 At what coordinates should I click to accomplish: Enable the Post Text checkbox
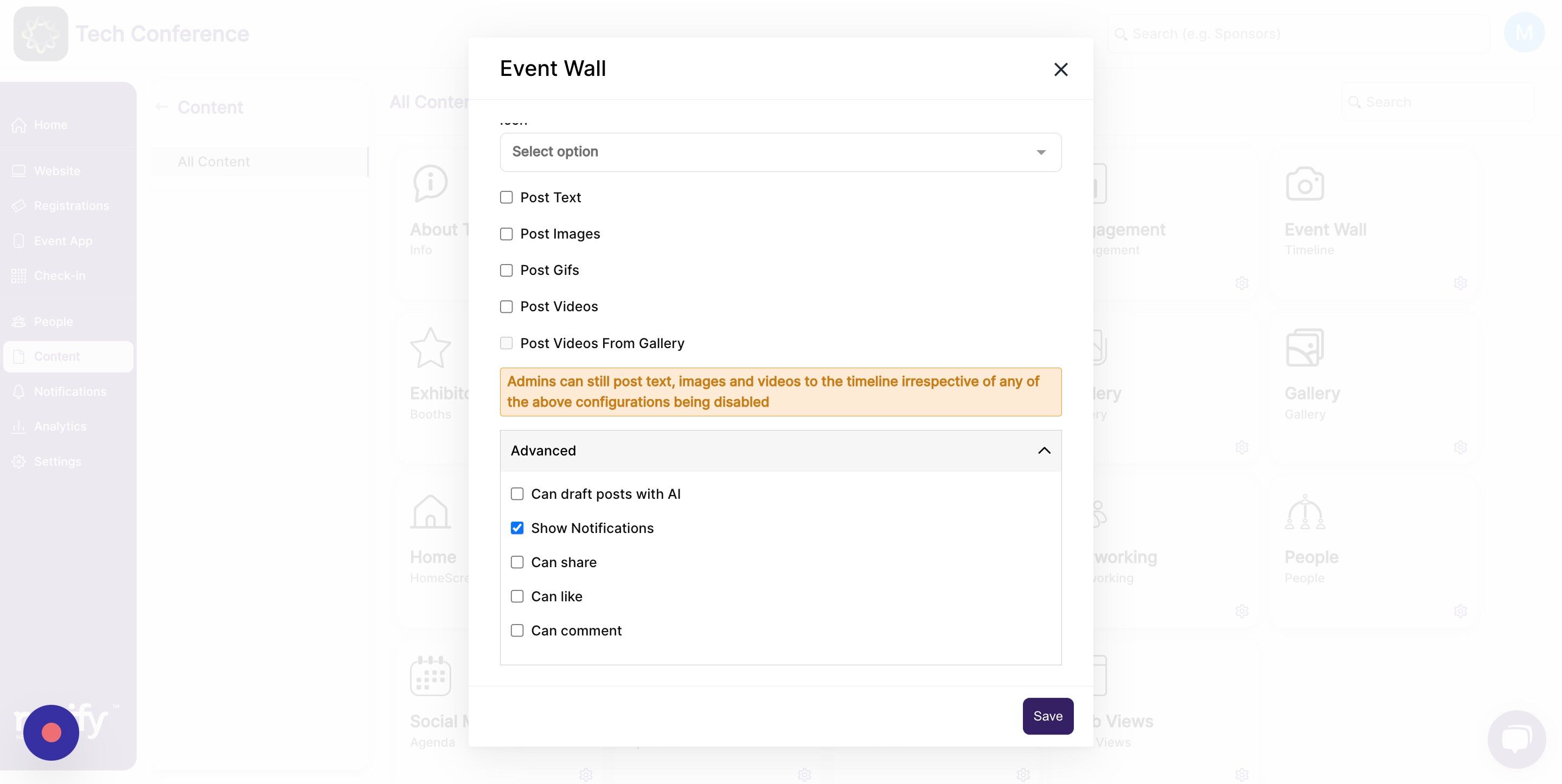point(507,198)
